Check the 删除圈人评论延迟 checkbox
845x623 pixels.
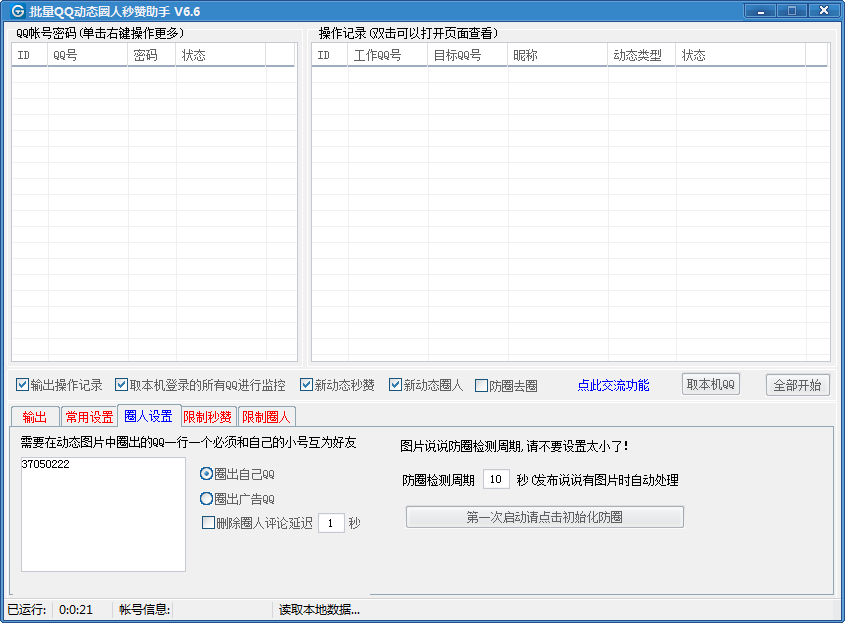(208, 522)
